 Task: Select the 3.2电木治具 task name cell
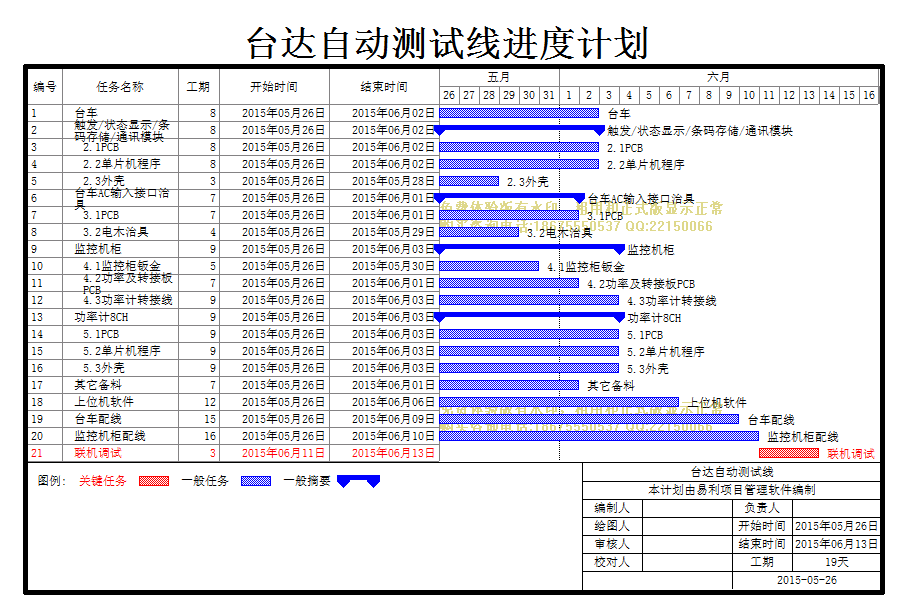120,232
